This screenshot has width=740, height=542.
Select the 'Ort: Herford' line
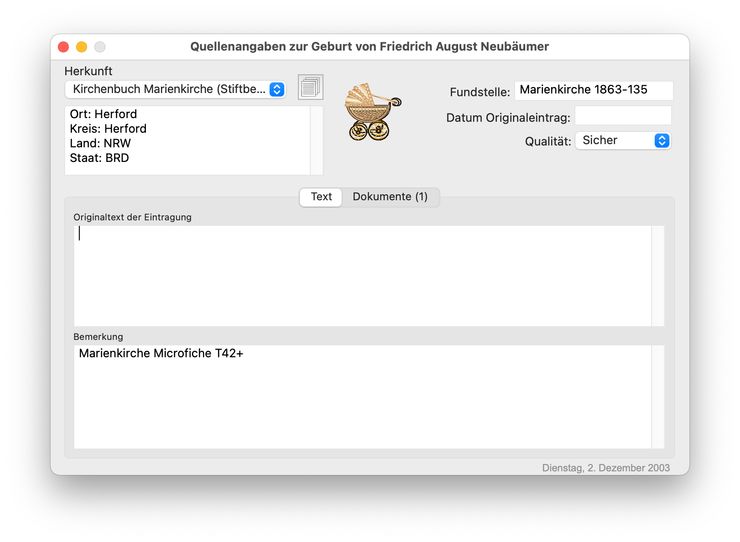coord(104,114)
